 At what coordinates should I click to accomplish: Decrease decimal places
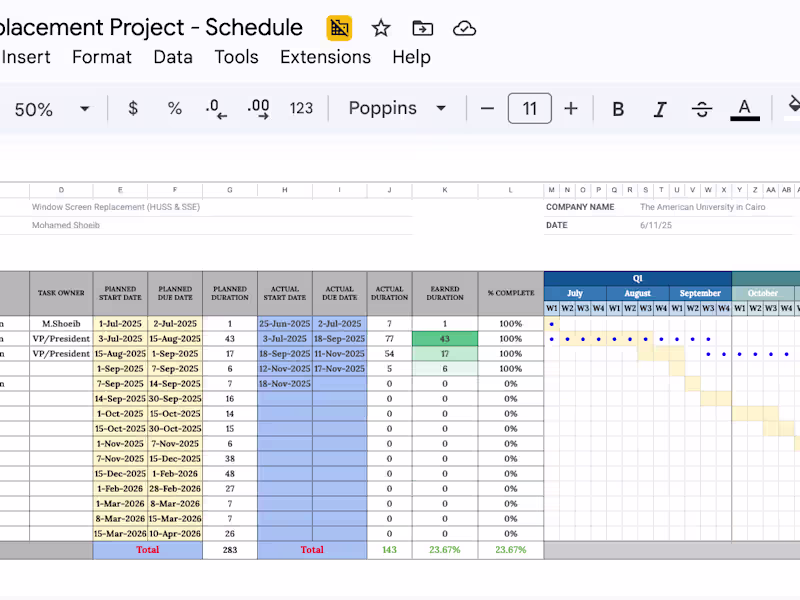tap(217, 109)
